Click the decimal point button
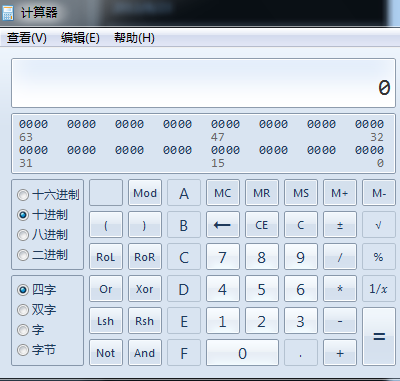400x381 pixels. point(301,353)
